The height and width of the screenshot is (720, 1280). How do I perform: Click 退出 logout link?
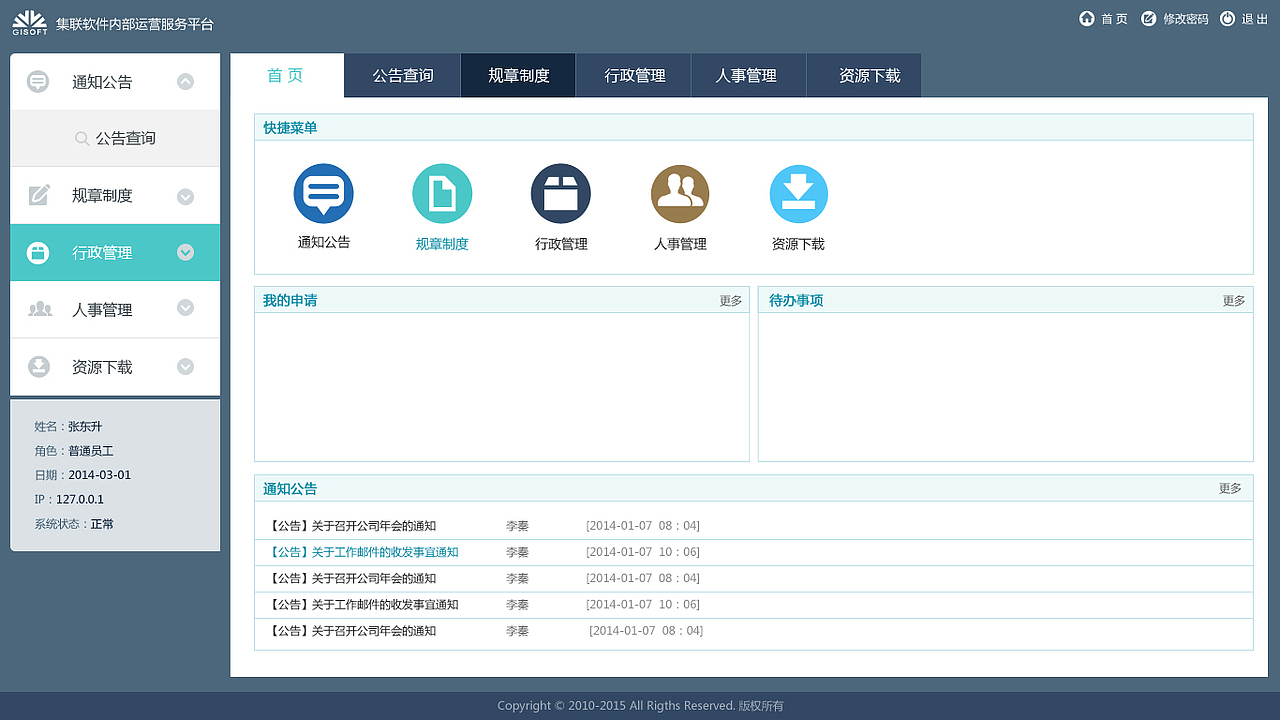pyautogui.click(x=1255, y=19)
